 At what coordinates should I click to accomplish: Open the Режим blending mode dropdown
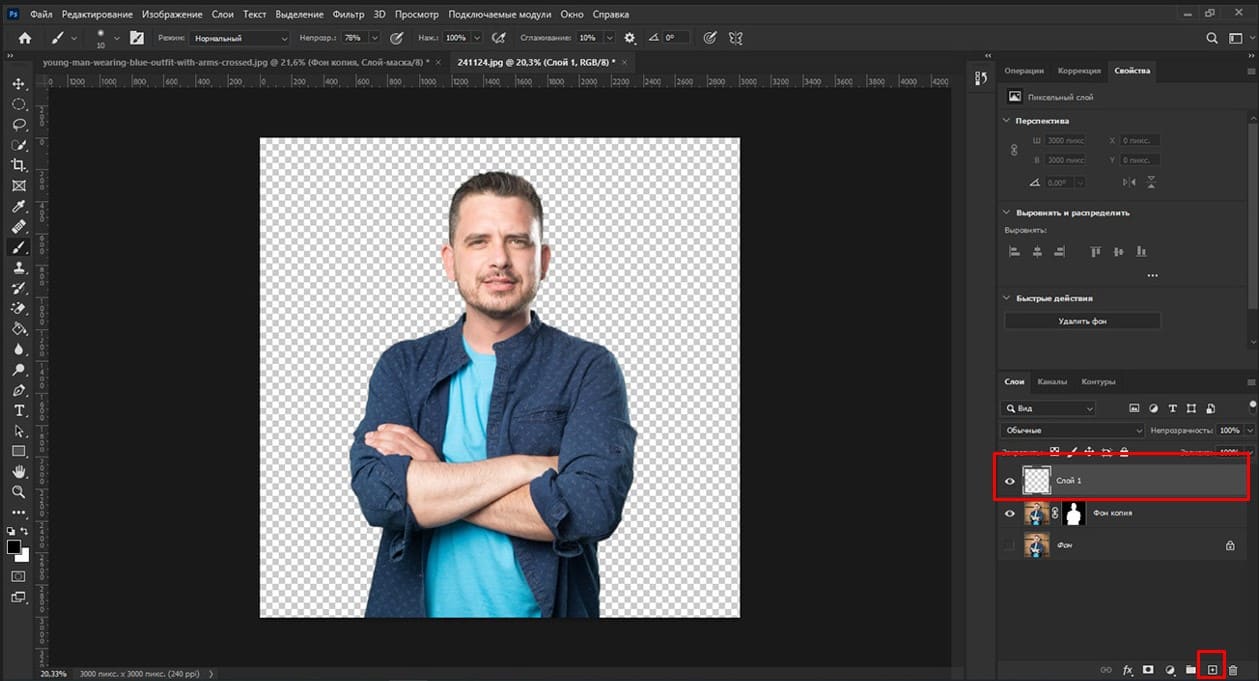(239, 38)
